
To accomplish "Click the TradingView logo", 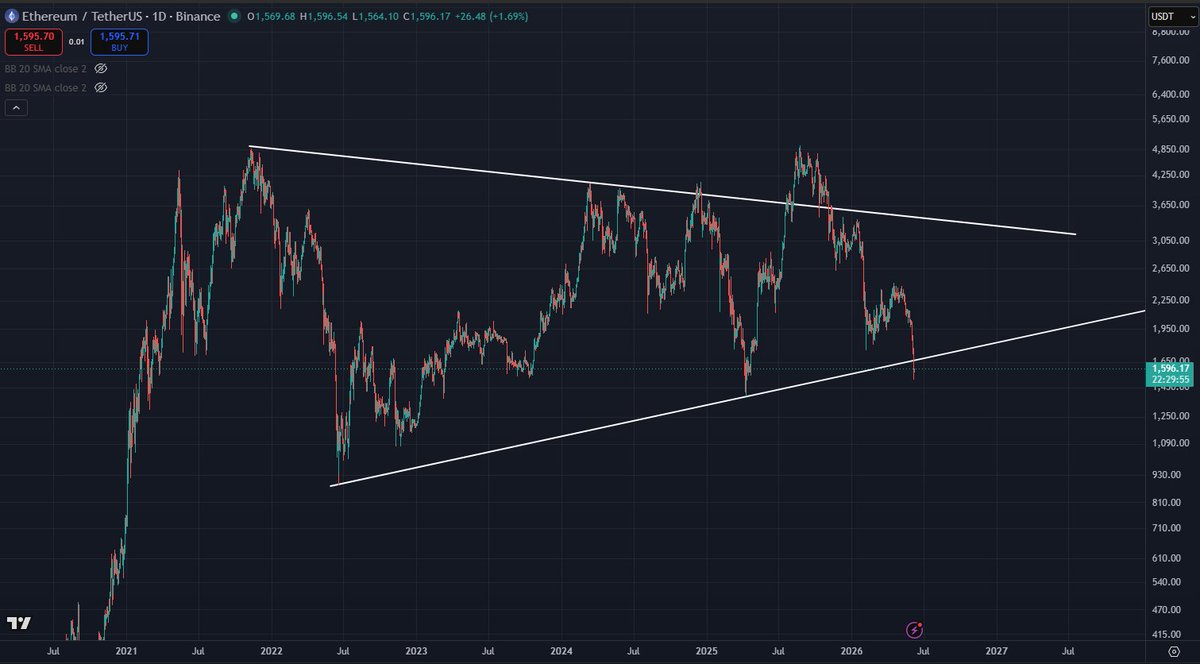I will point(19,622).
